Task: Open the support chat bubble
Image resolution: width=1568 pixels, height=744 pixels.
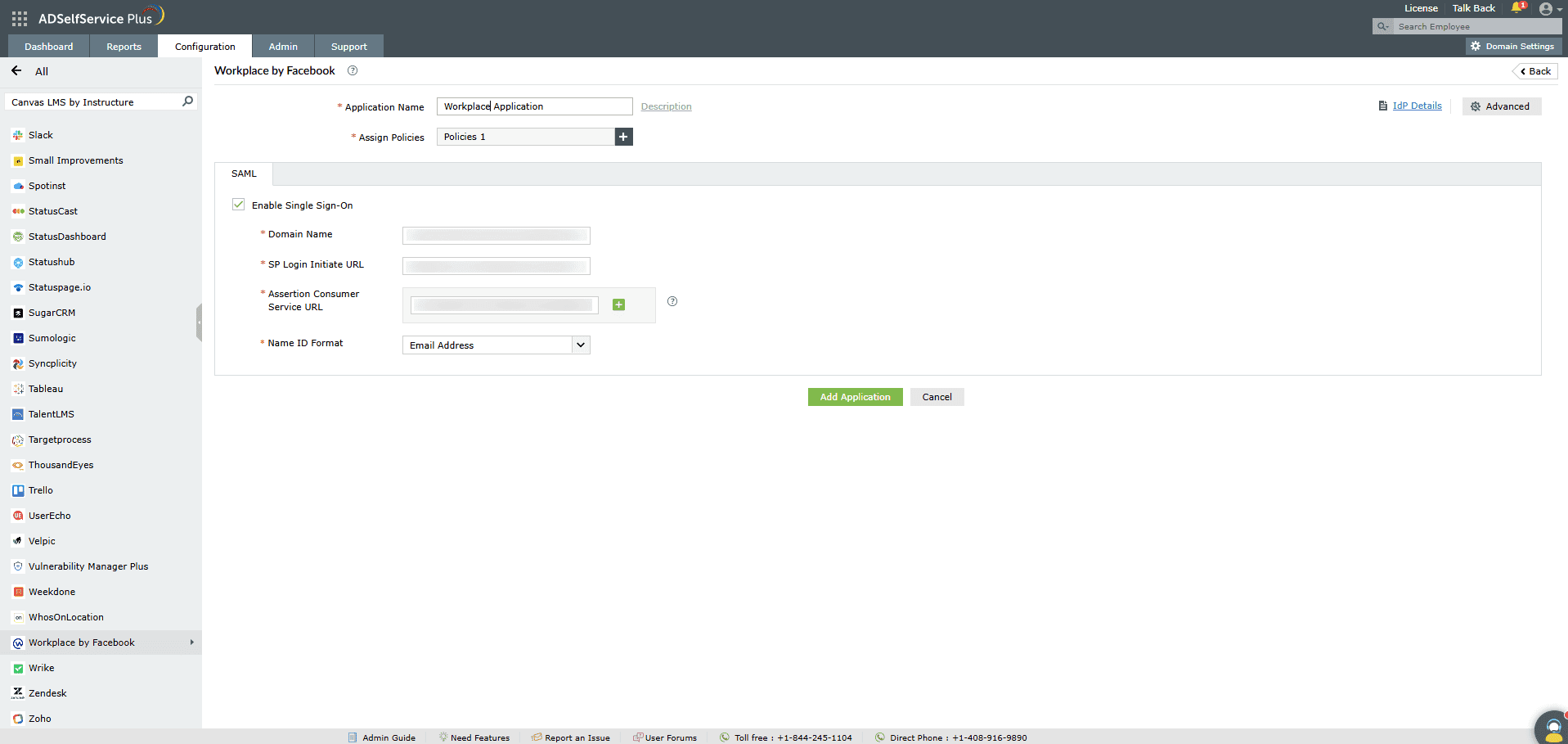Action: click(1552, 727)
